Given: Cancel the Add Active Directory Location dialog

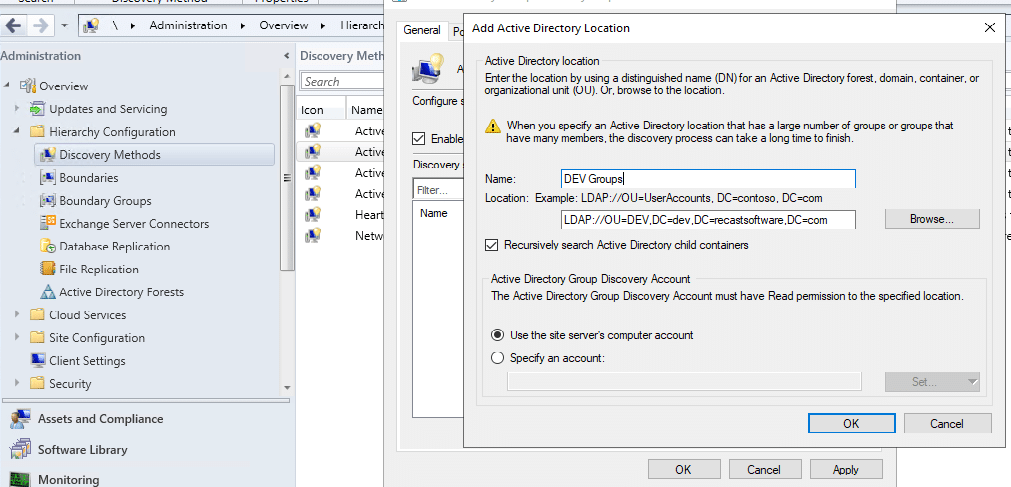Looking at the screenshot, I should (946, 423).
